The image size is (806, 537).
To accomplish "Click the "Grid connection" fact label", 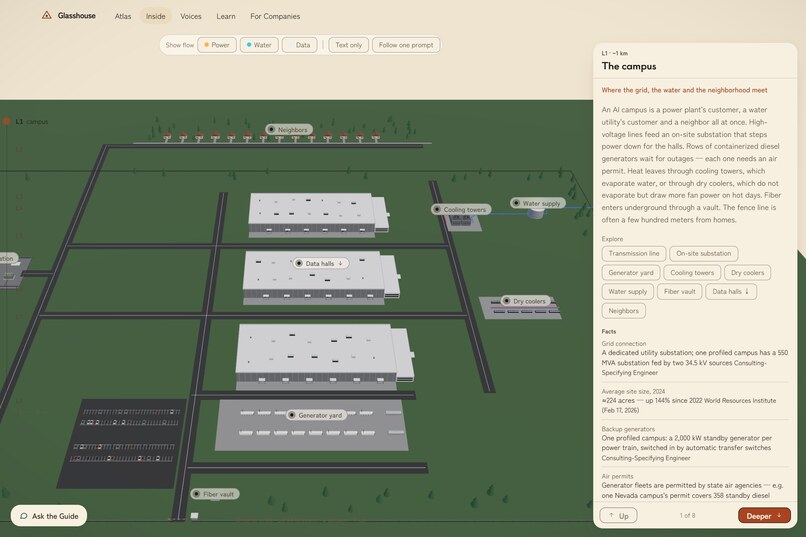I will click(x=624, y=343).
